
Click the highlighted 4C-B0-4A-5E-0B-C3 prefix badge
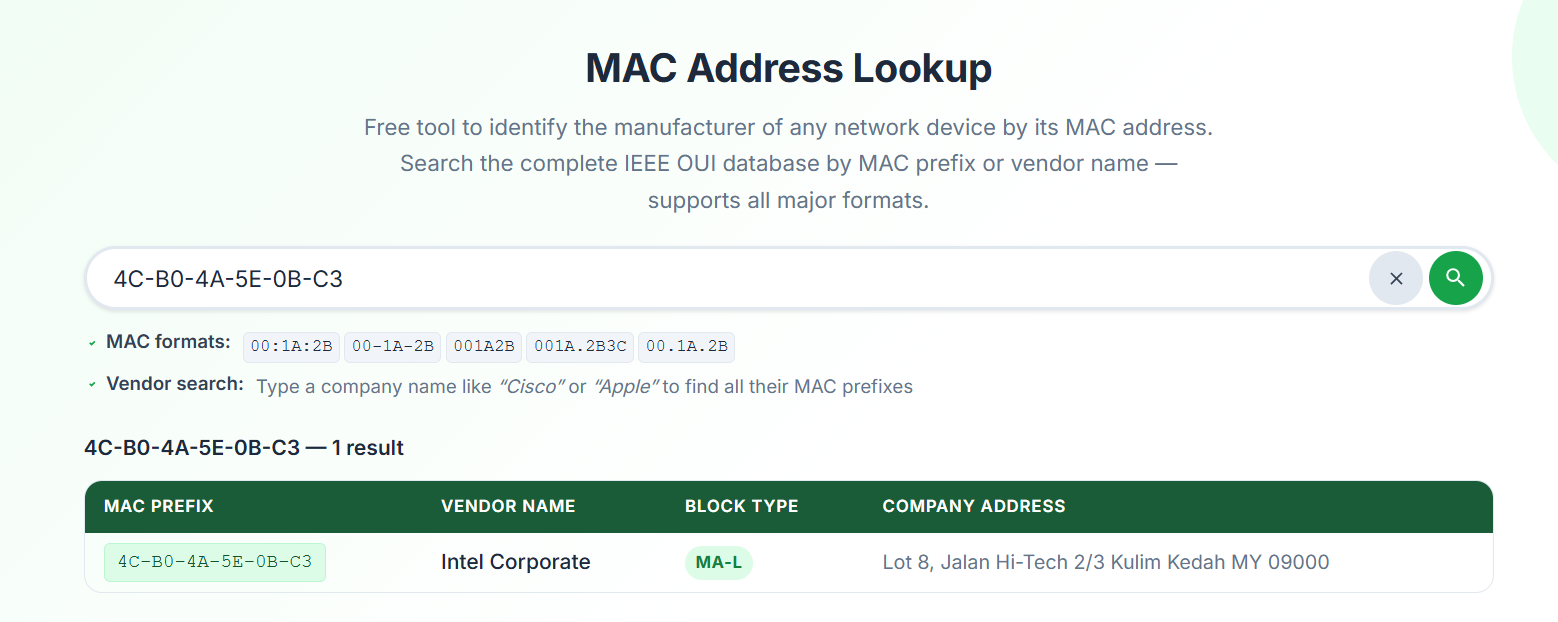(214, 562)
